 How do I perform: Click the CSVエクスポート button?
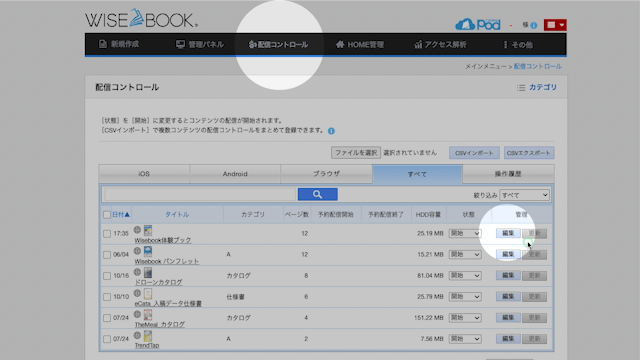pyautogui.click(x=529, y=153)
